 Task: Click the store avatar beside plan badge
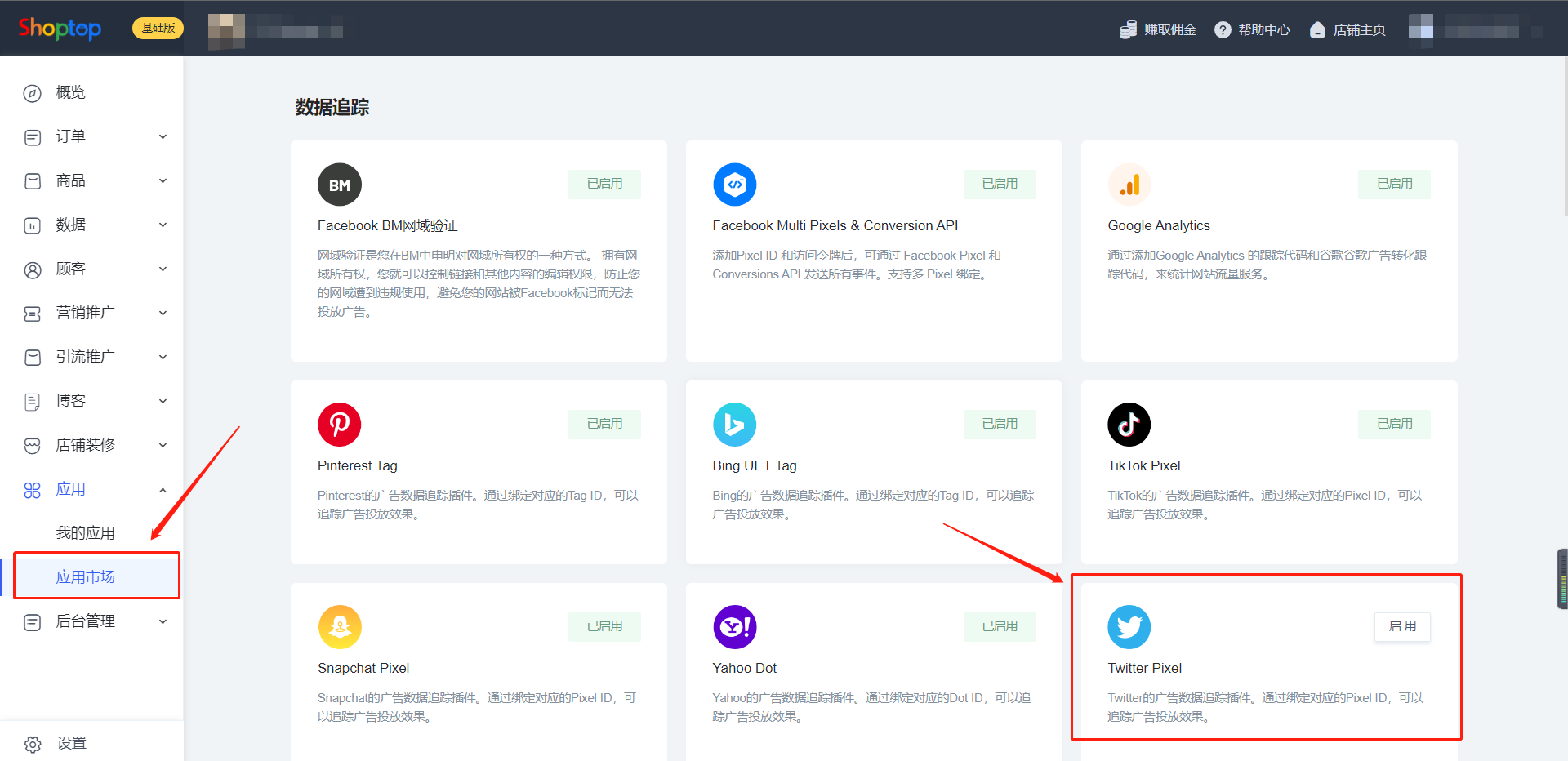[x=226, y=31]
